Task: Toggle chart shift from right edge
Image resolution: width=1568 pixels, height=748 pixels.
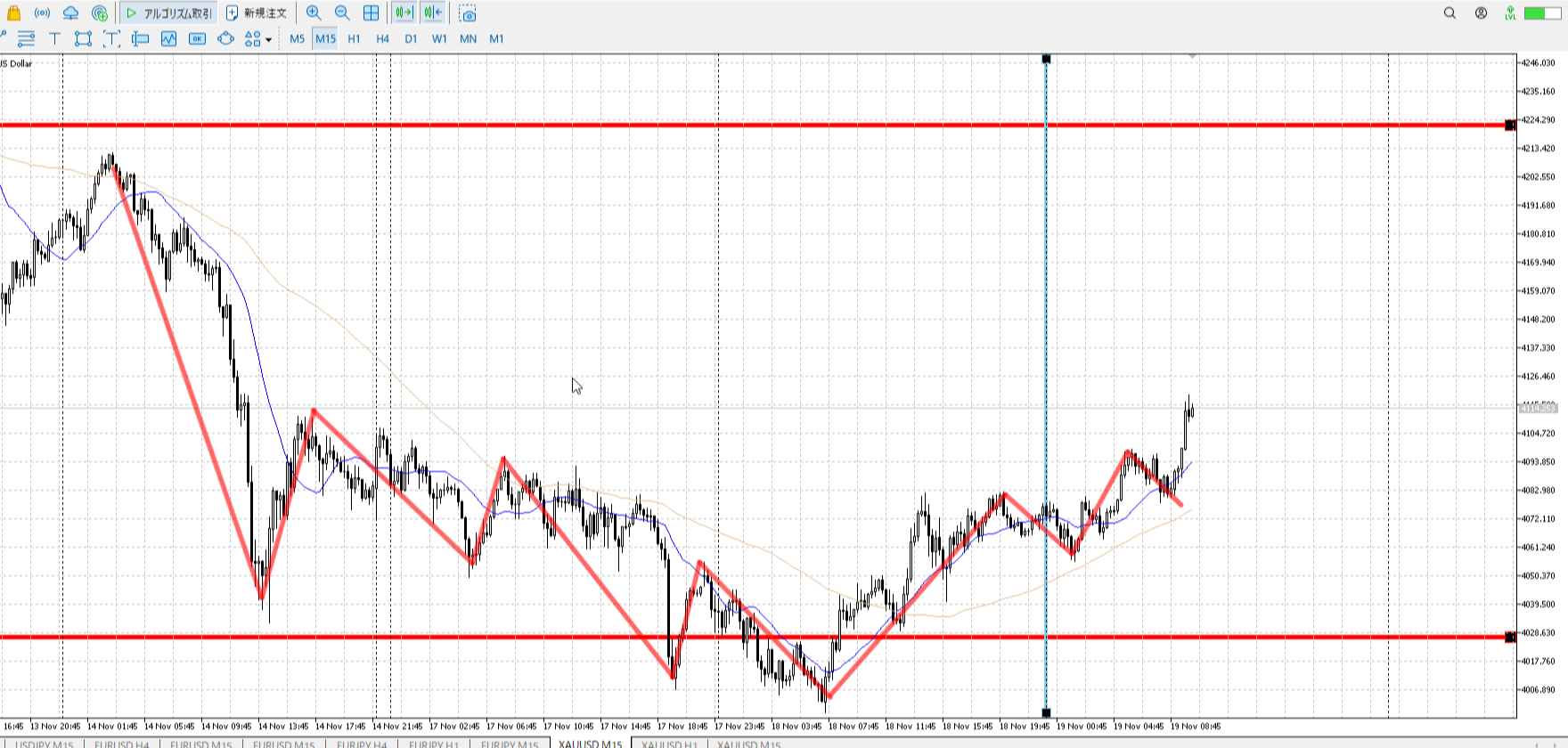Action: (x=433, y=13)
